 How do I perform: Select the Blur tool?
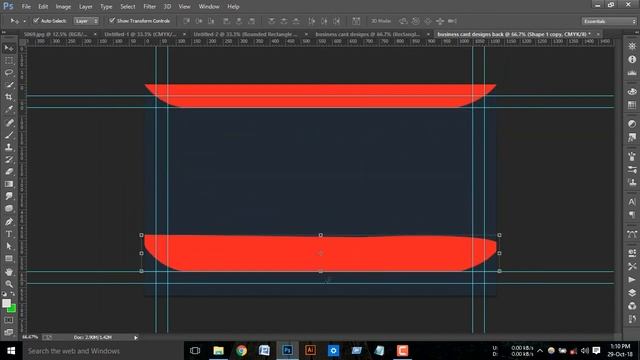(9, 196)
